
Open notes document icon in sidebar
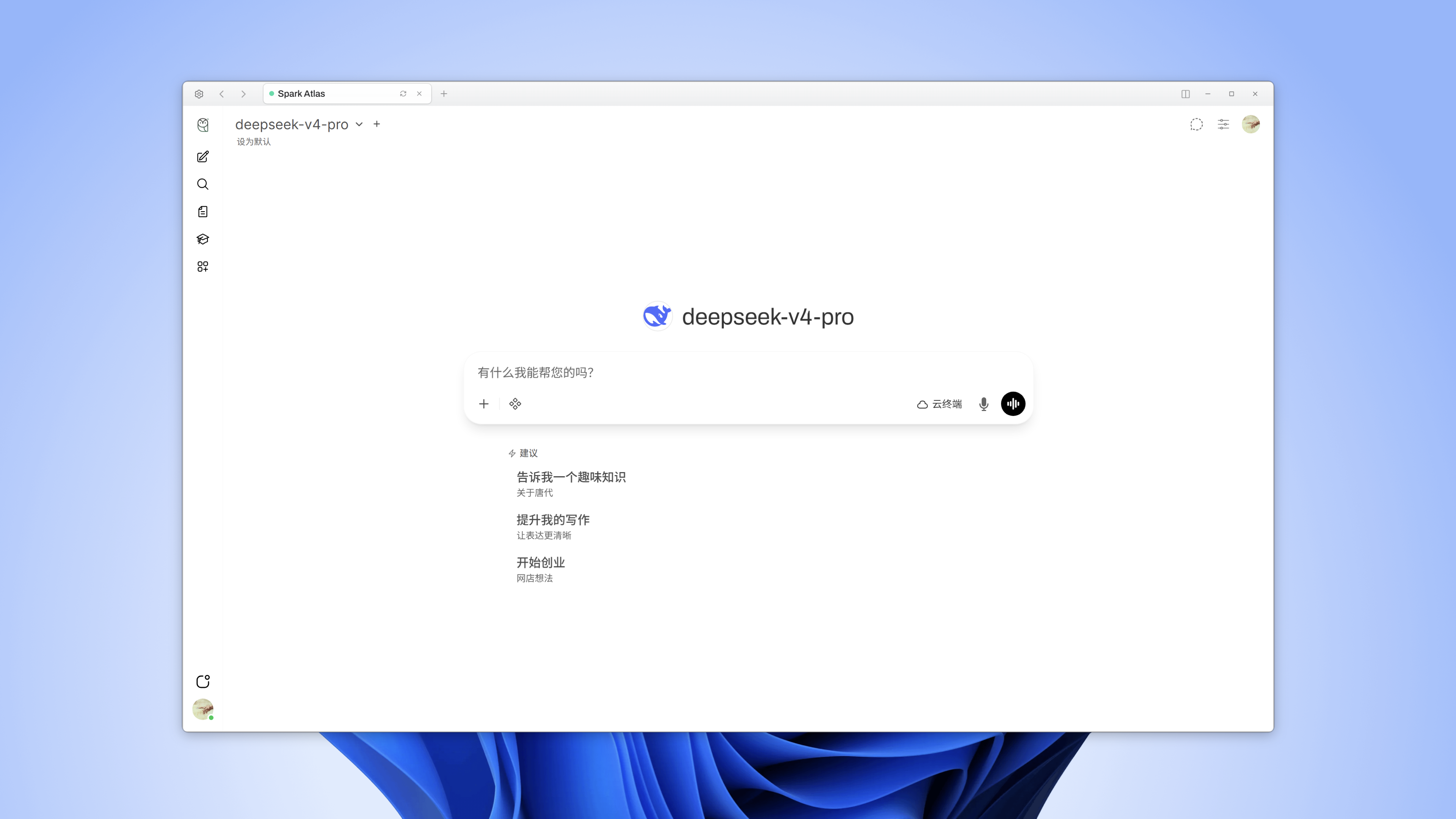tap(203, 212)
